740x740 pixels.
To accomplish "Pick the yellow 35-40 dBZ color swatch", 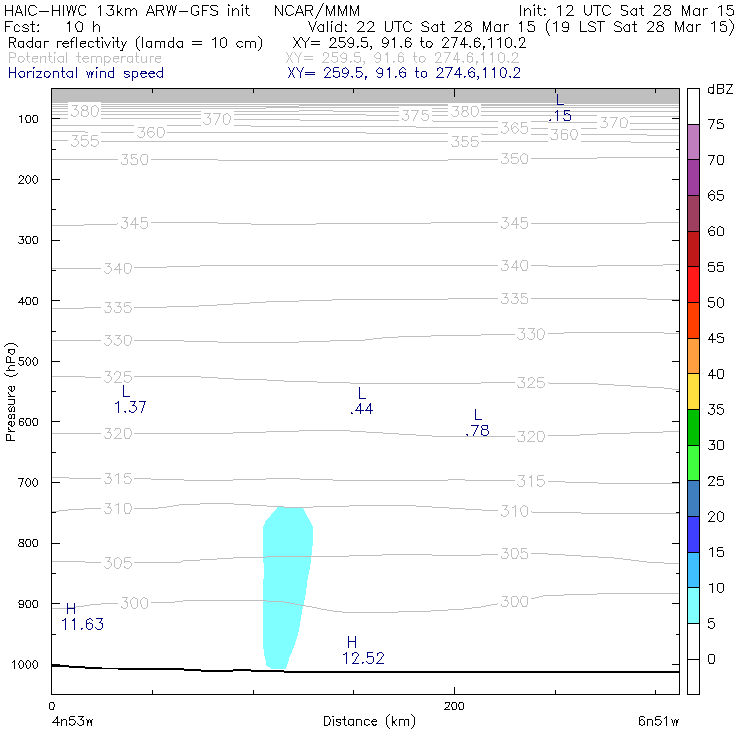I will [x=693, y=391].
